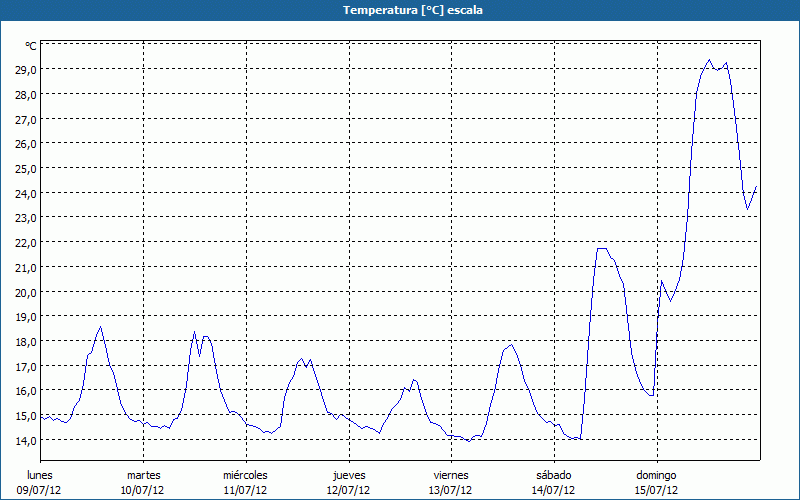Image resolution: width=800 pixels, height=500 pixels.
Task: Select the 26,0 y-axis label
Action: click(x=26, y=144)
